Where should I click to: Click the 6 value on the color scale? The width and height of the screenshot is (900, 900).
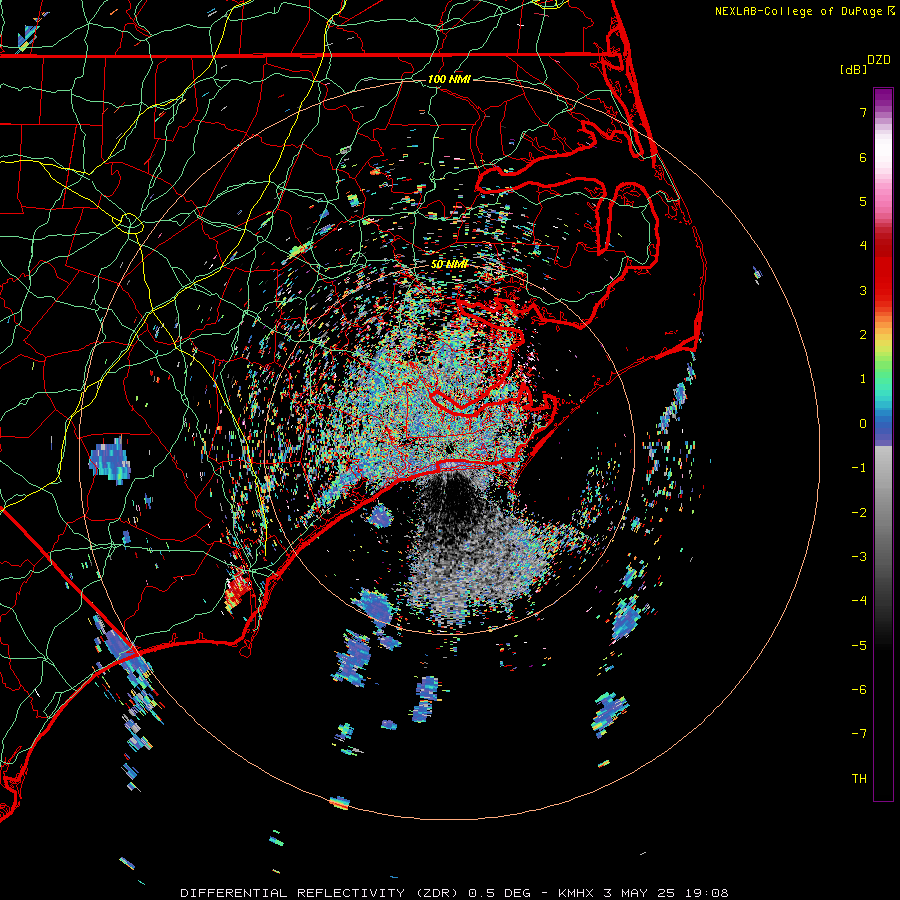tap(863, 157)
